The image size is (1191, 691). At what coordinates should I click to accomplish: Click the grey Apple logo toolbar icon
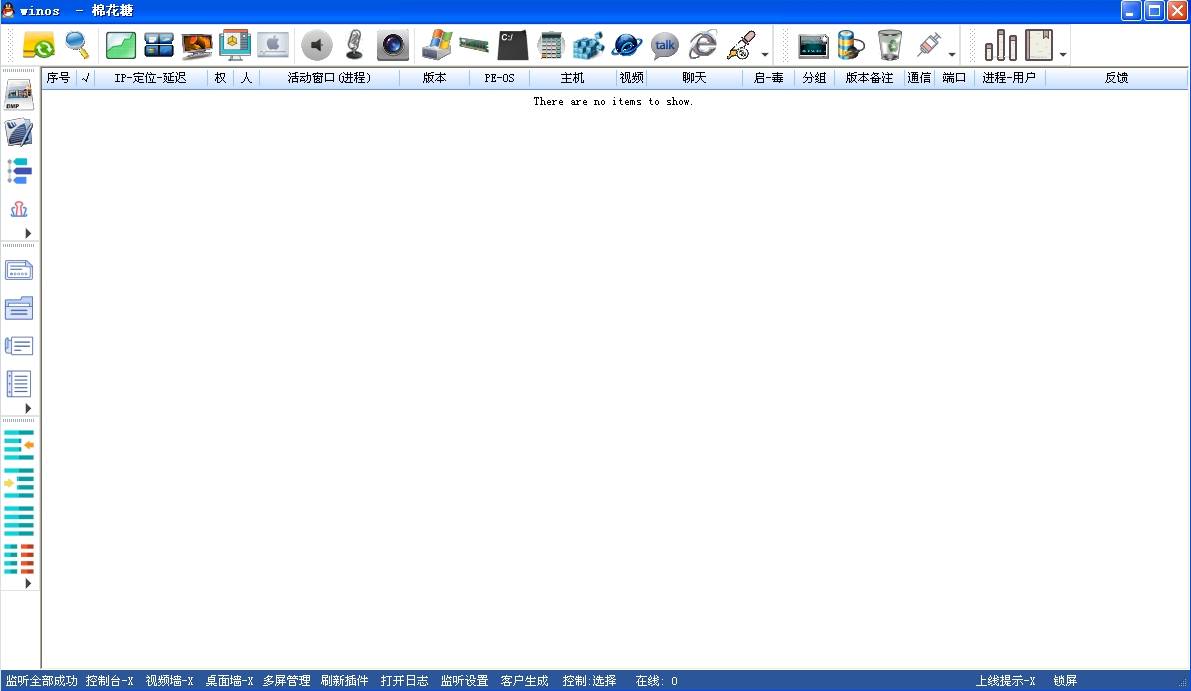click(273, 46)
